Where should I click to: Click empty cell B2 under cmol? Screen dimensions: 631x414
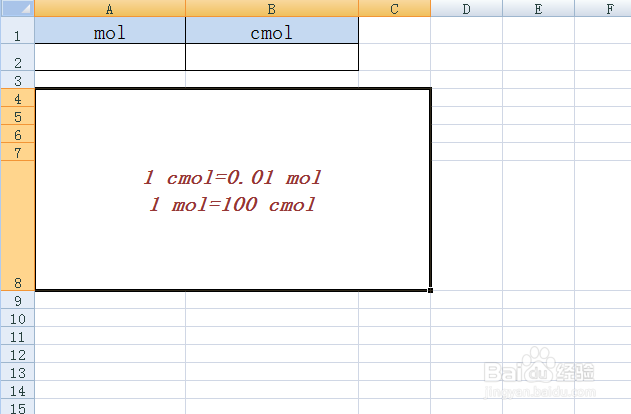[272, 57]
